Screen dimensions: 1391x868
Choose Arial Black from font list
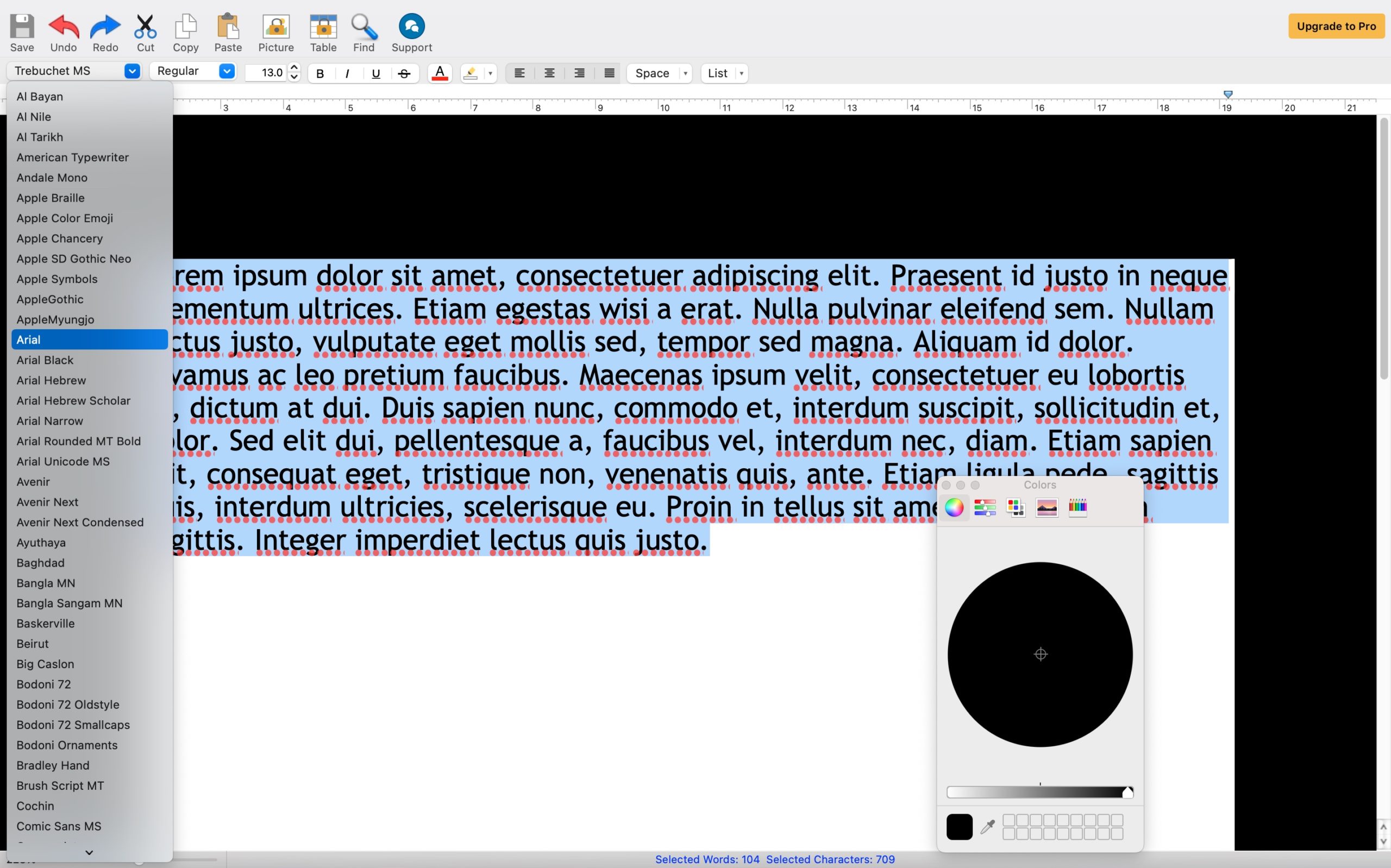click(45, 360)
